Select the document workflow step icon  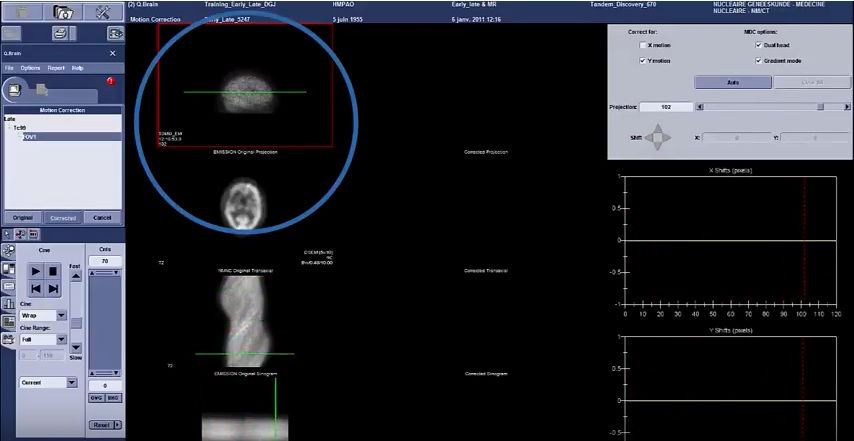coord(42,89)
